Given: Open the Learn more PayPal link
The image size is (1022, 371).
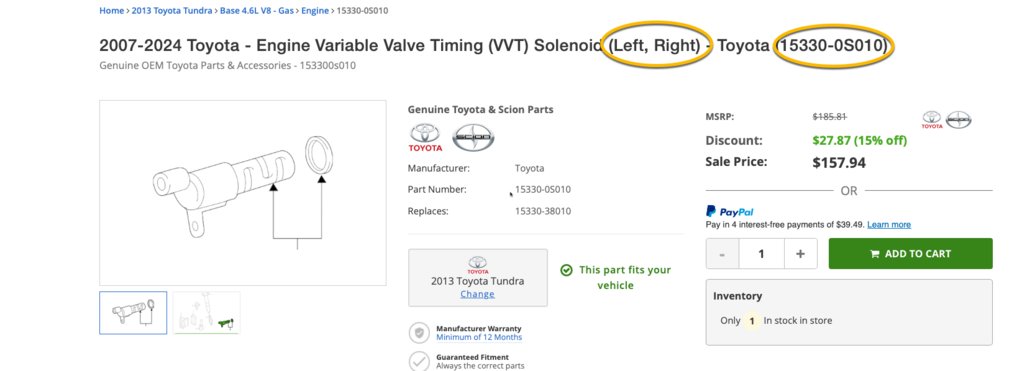Looking at the screenshot, I should (889, 224).
